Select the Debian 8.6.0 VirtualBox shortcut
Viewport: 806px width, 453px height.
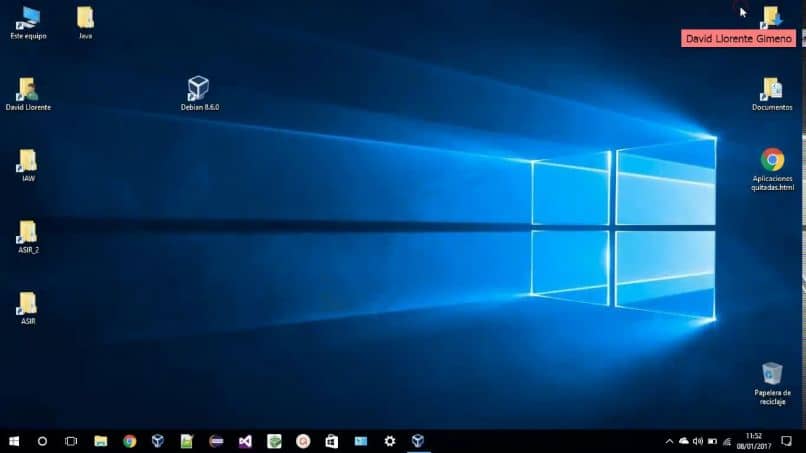pyautogui.click(x=199, y=94)
